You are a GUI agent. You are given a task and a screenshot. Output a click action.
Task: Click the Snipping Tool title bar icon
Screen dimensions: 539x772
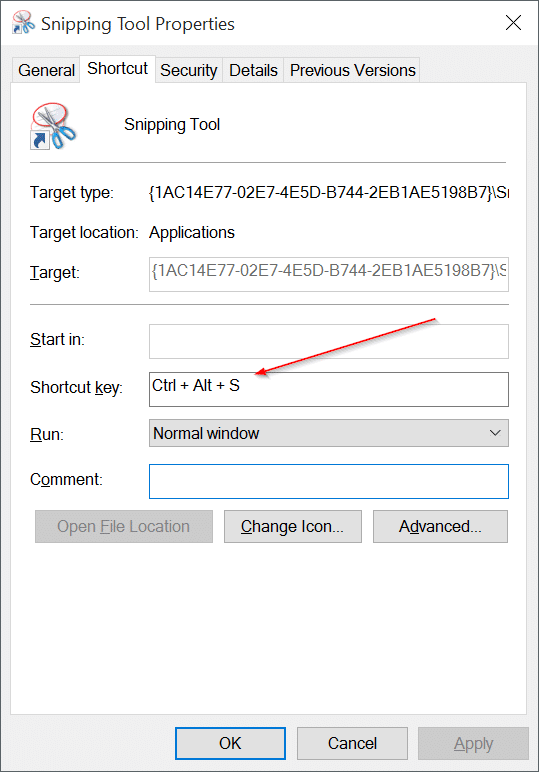[x=23, y=23]
